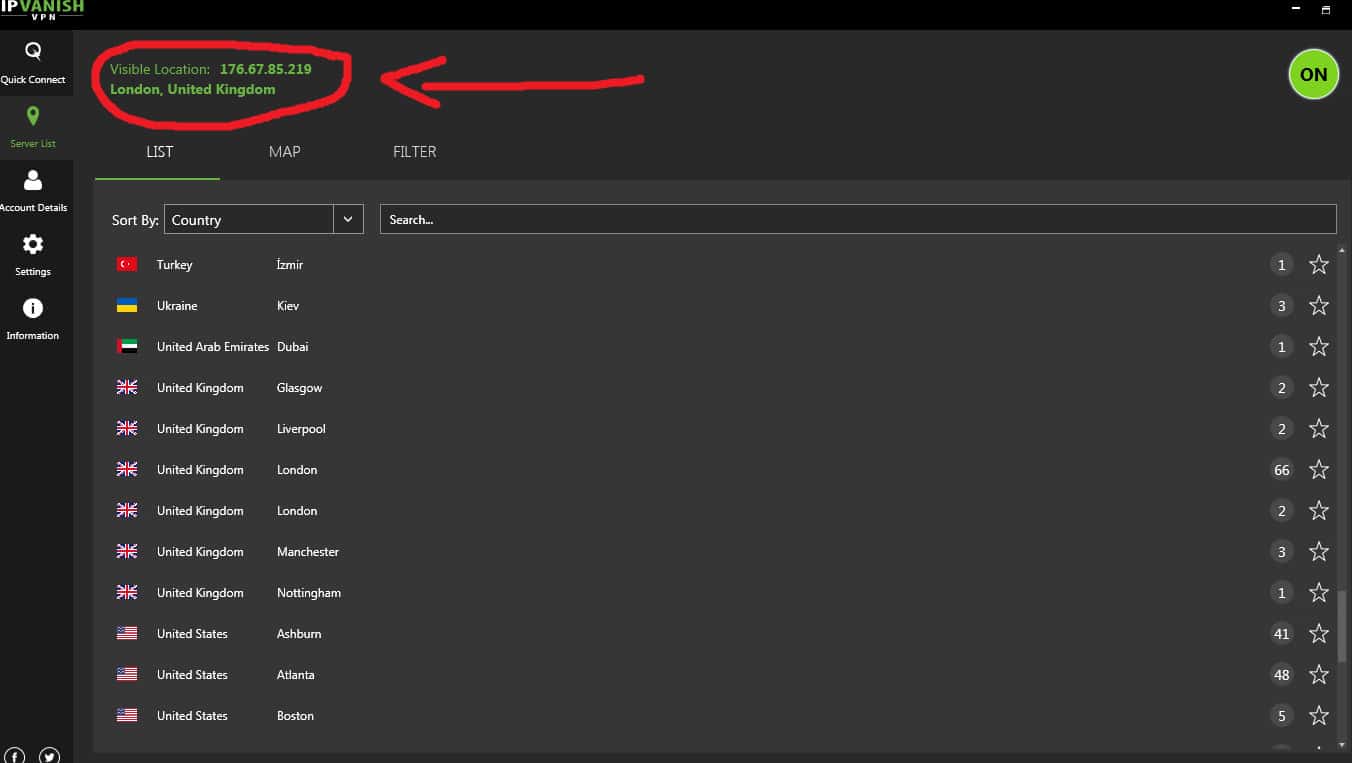Select the city name Kiev
The height and width of the screenshot is (763, 1352).
(288, 306)
